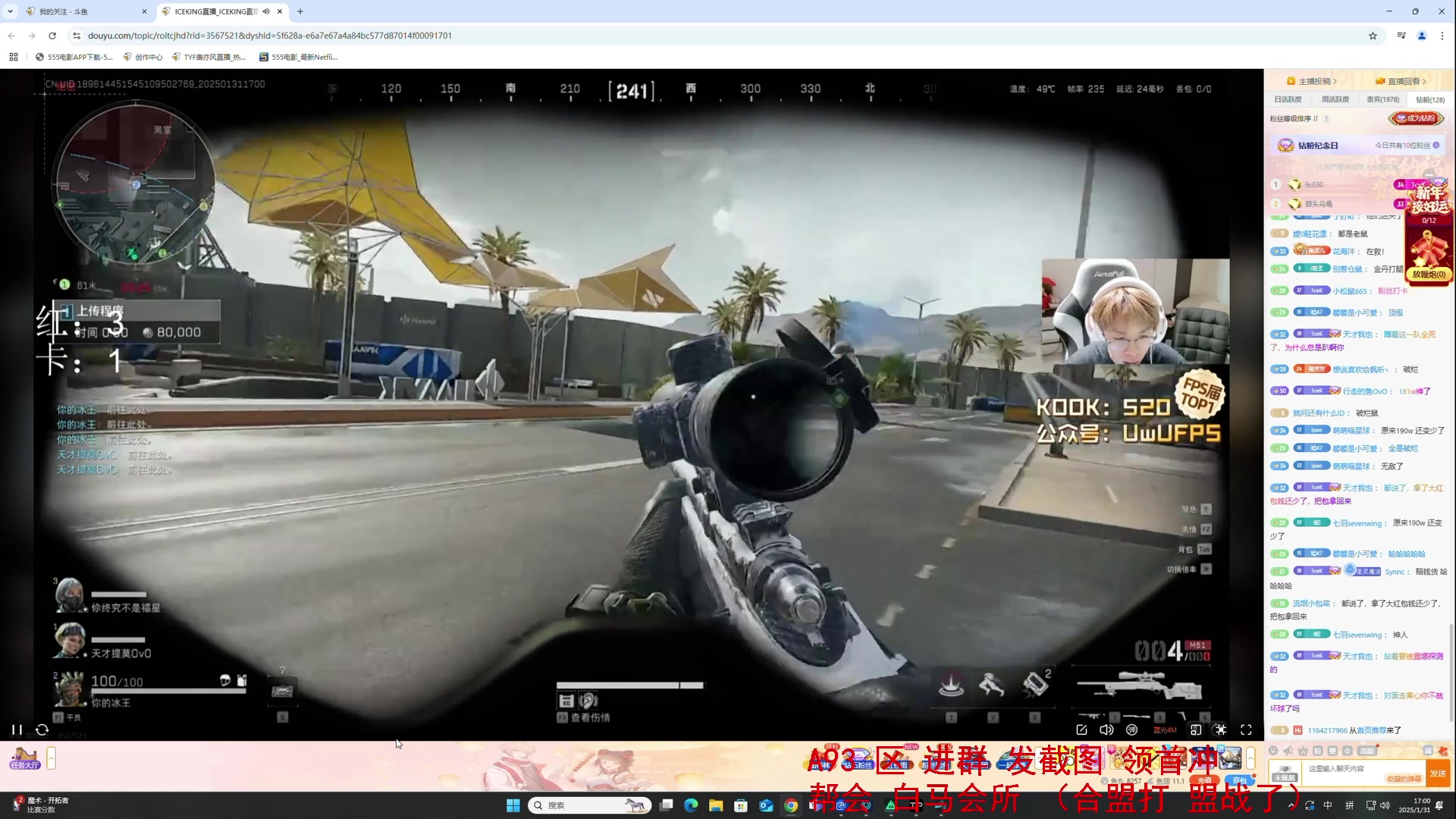Click the taskbar search box
This screenshot has width=1456, height=819.
tap(589, 805)
